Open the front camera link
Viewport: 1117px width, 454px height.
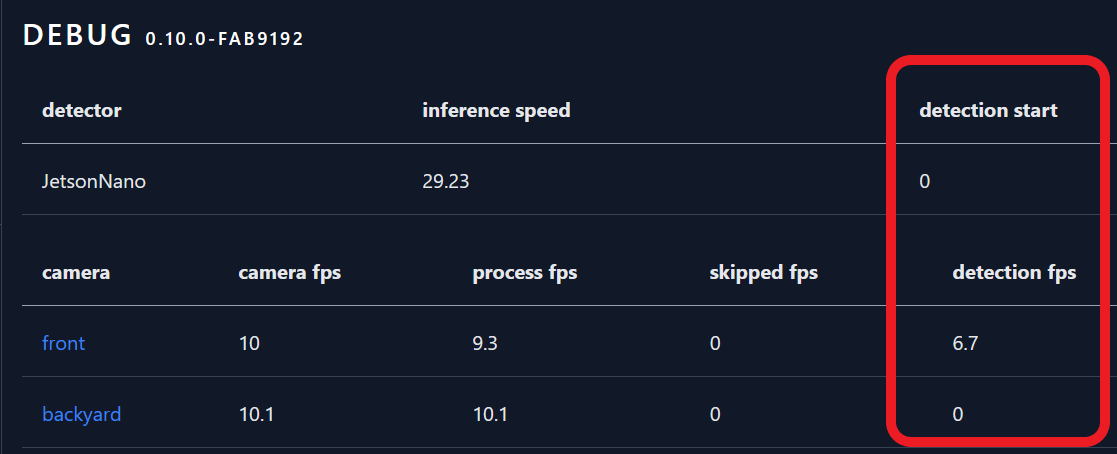point(63,344)
